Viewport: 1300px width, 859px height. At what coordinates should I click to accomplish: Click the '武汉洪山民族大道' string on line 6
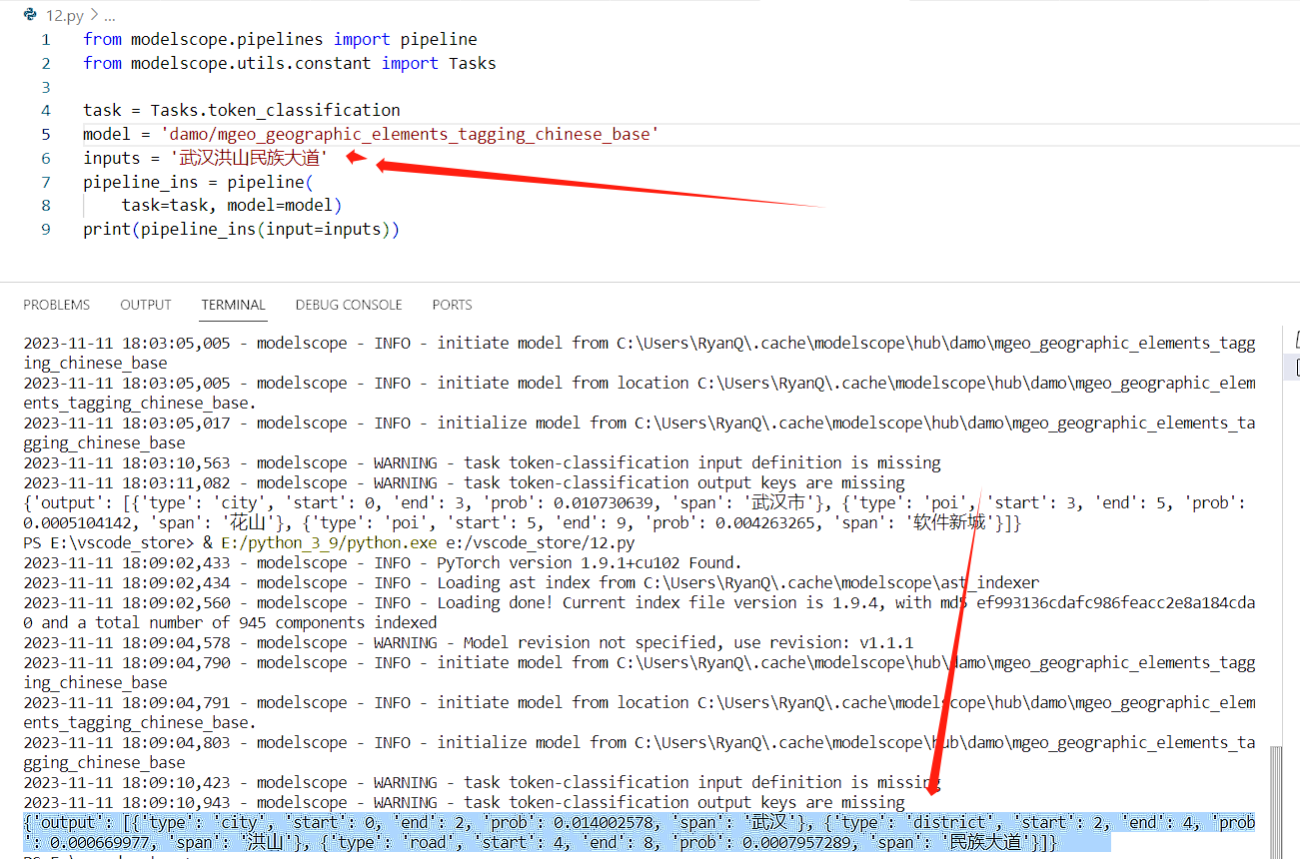(x=250, y=158)
